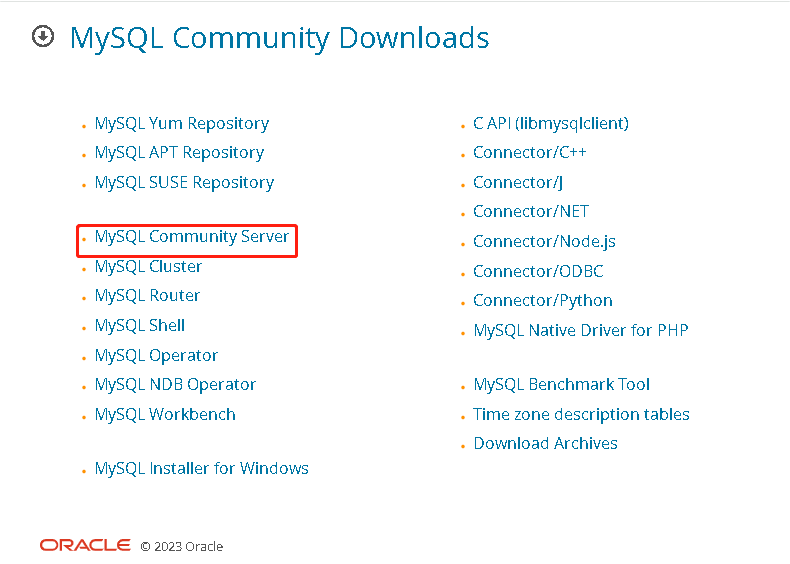Click the Oracle logo in the footer

(85, 545)
